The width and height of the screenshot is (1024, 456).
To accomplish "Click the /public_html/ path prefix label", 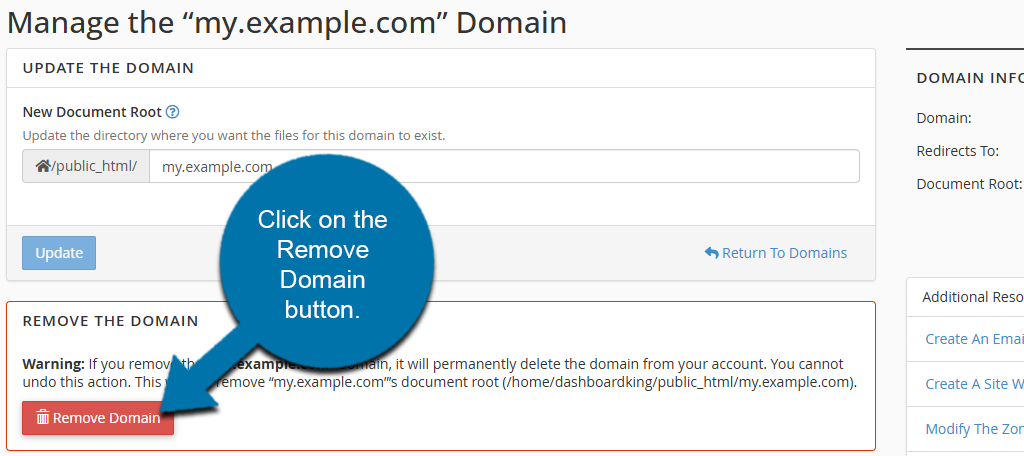I will click(x=93, y=166).
